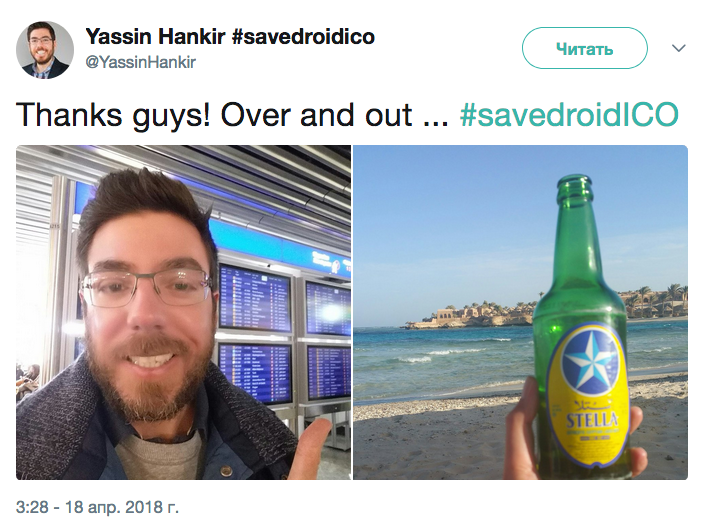Open the #savedroidICO hashtag in tweet
The height and width of the screenshot is (526, 715).
[570, 115]
